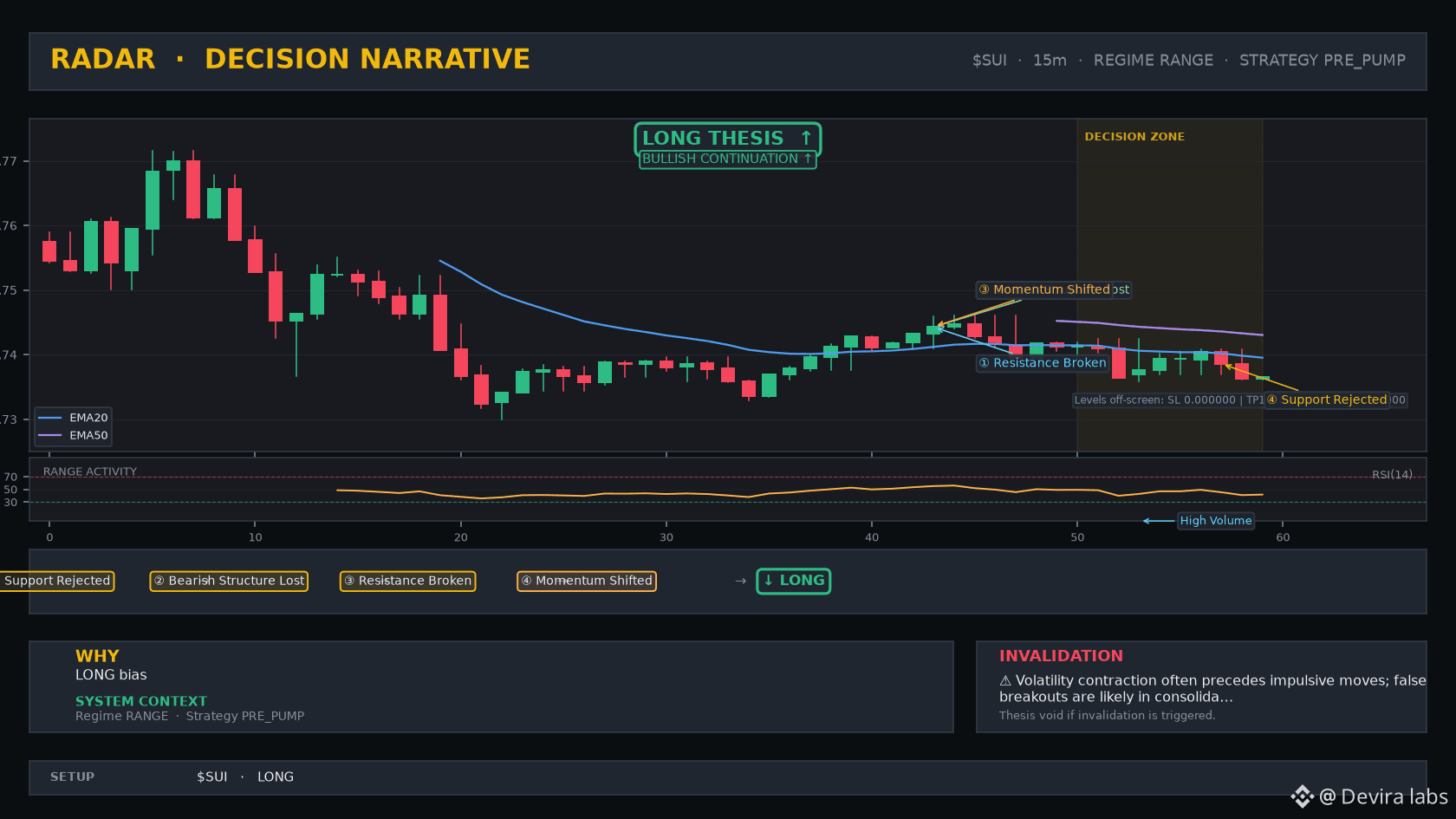Click the LONG bias text under WHY
This screenshot has height=819, width=1456.
pyautogui.click(x=111, y=675)
